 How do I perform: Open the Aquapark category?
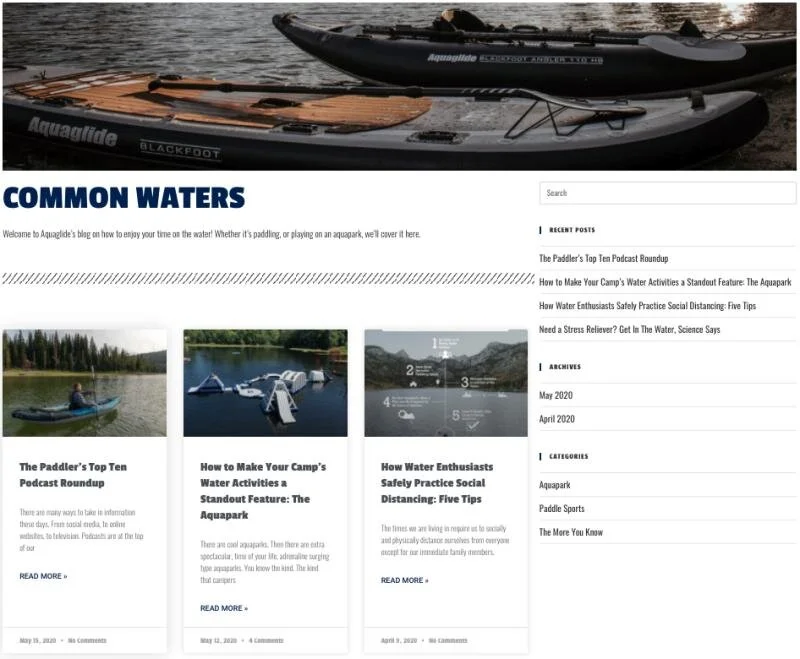tap(555, 485)
